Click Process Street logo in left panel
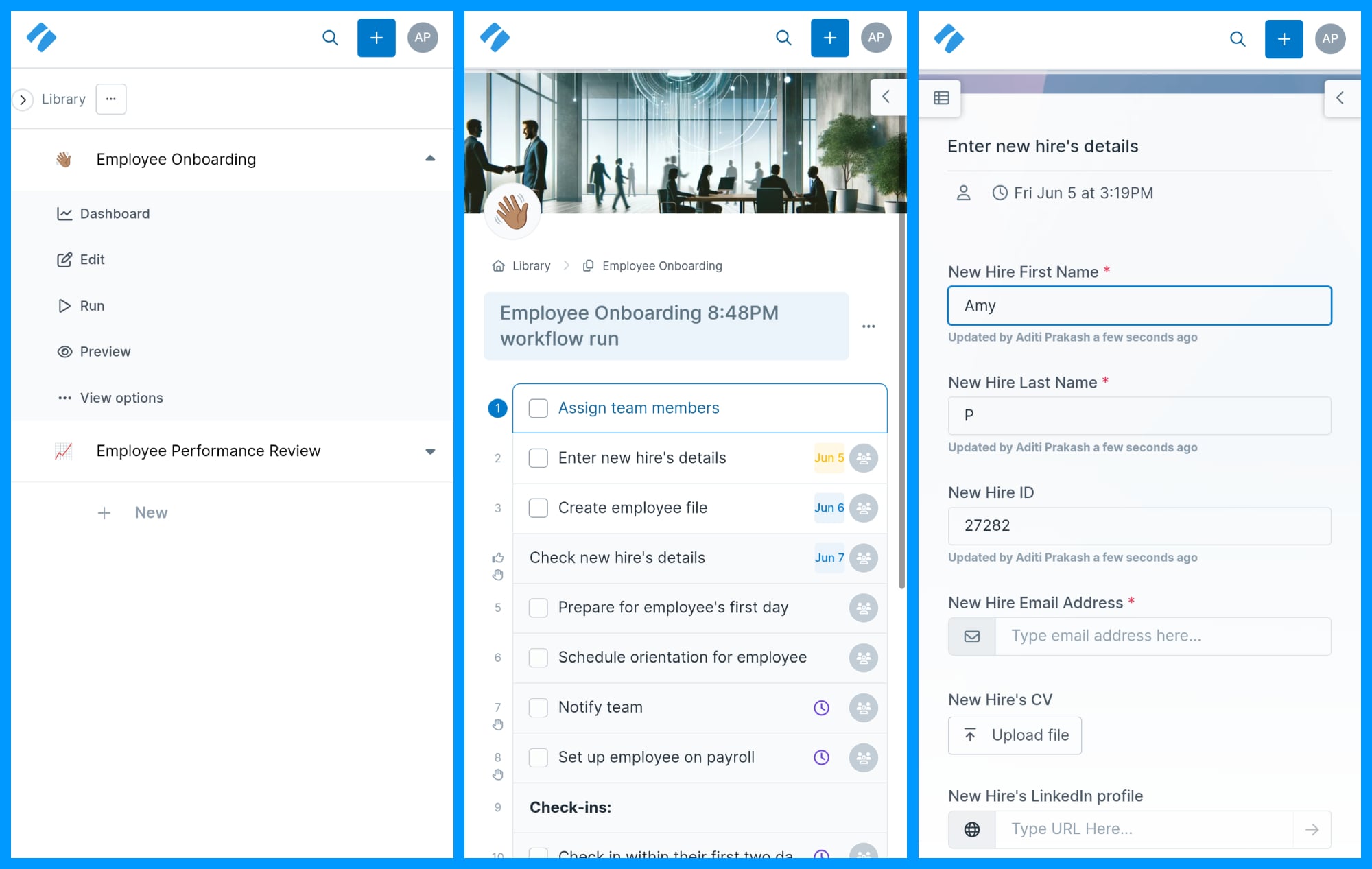 (x=42, y=38)
